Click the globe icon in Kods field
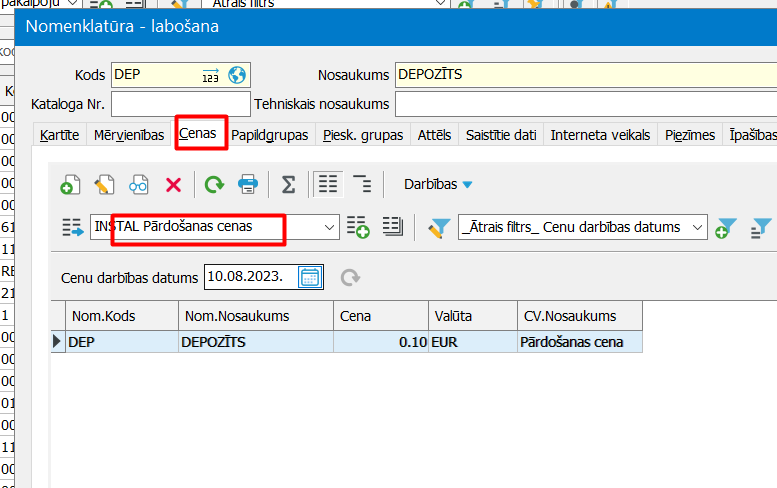 pyautogui.click(x=237, y=75)
